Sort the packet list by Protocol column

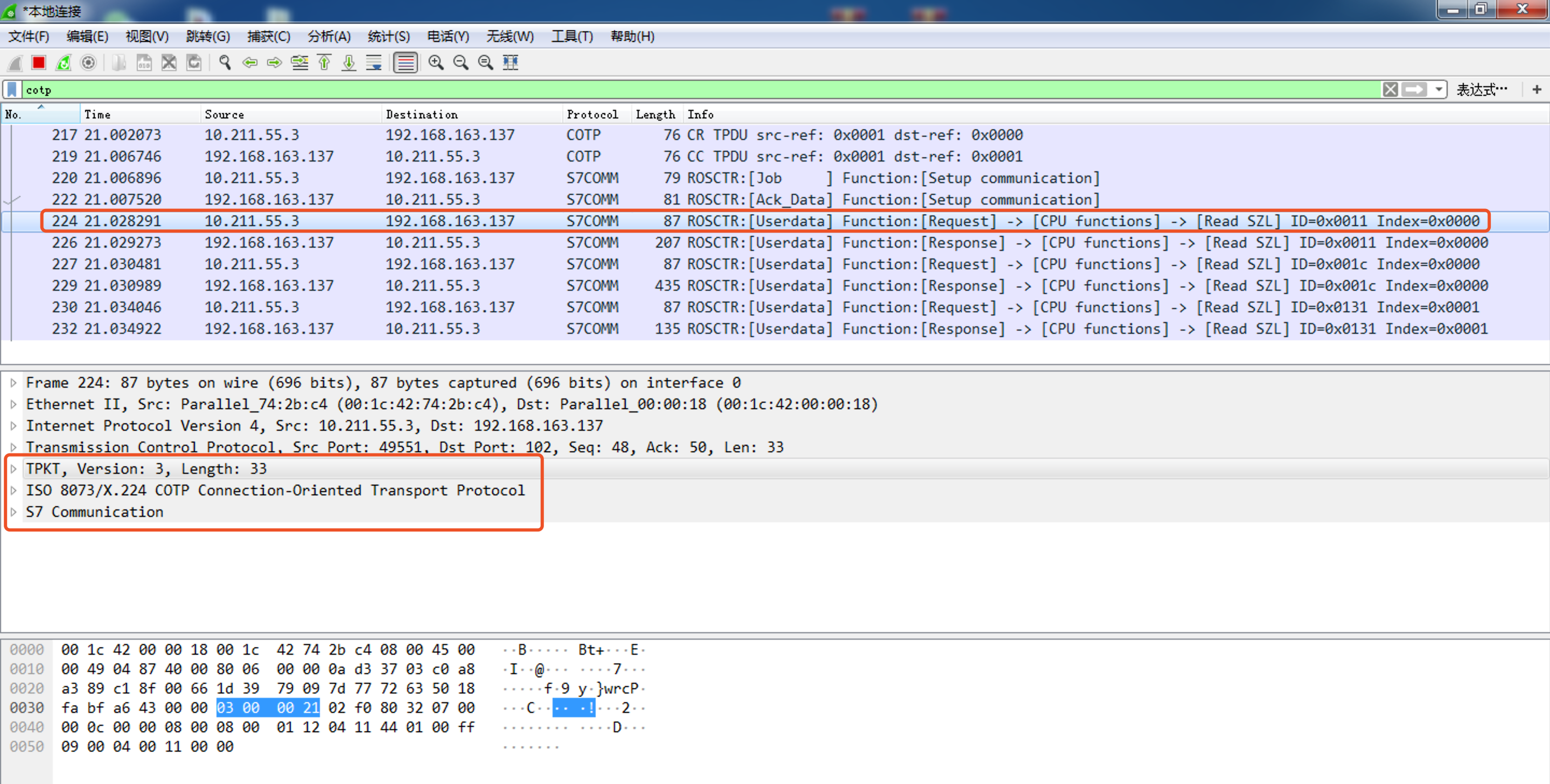[x=592, y=114]
